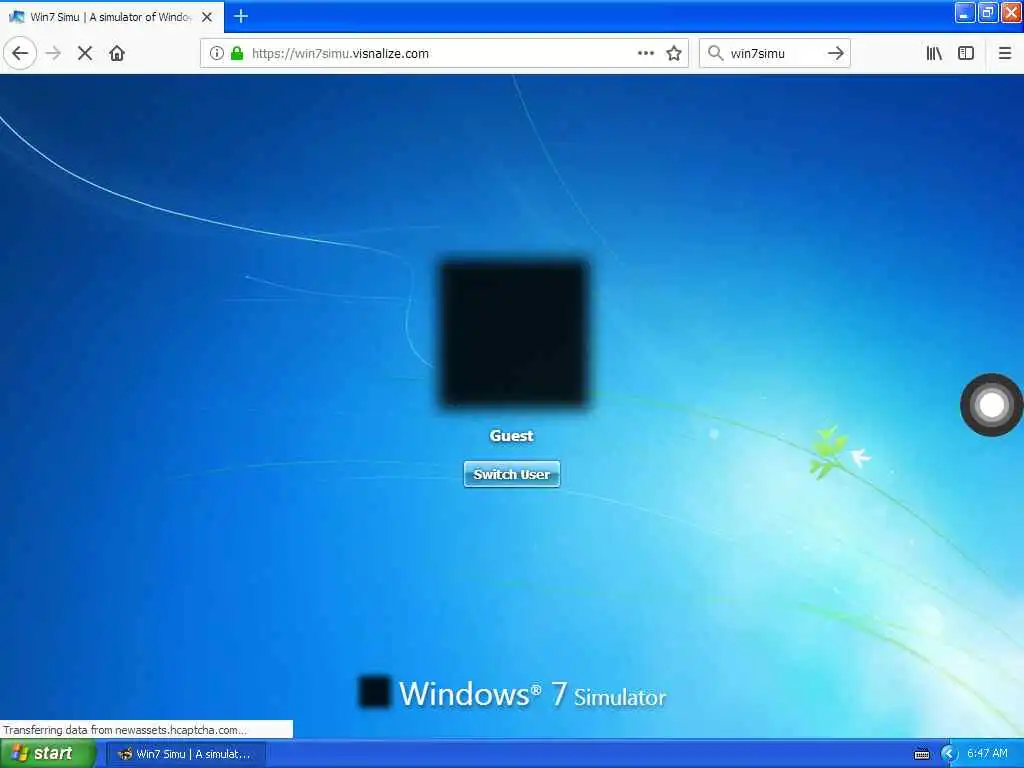Click the Switch User button
Viewport: 1024px width, 768px height.
[x=511, y=474]
